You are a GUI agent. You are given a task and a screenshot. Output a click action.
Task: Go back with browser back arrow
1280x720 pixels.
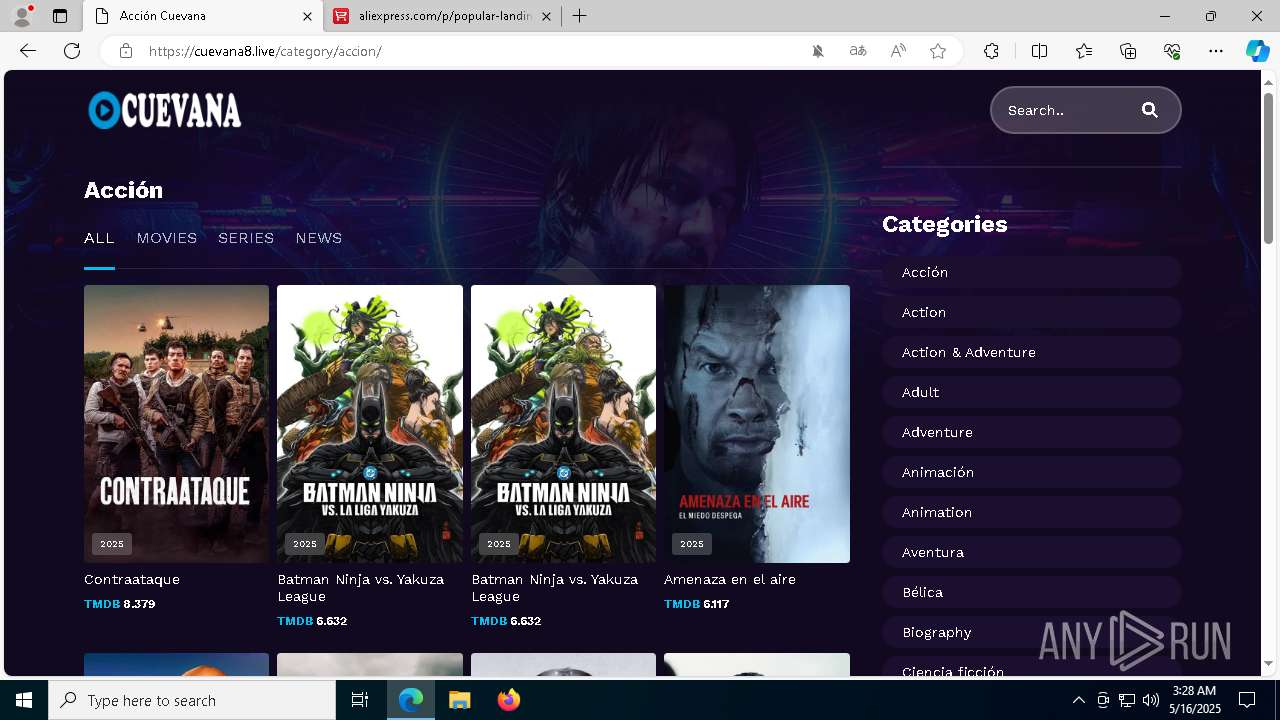(x=28, y=51)
